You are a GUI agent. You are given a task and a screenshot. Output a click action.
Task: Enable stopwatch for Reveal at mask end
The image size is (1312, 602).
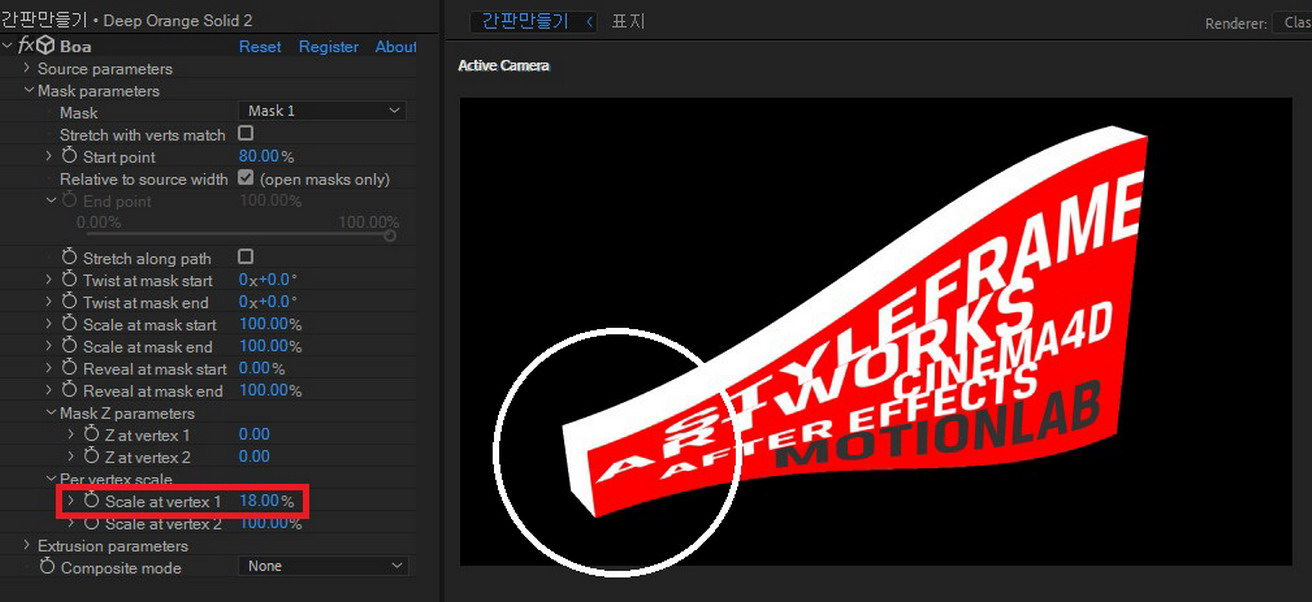pyautogui.click(x=69, y=390)
